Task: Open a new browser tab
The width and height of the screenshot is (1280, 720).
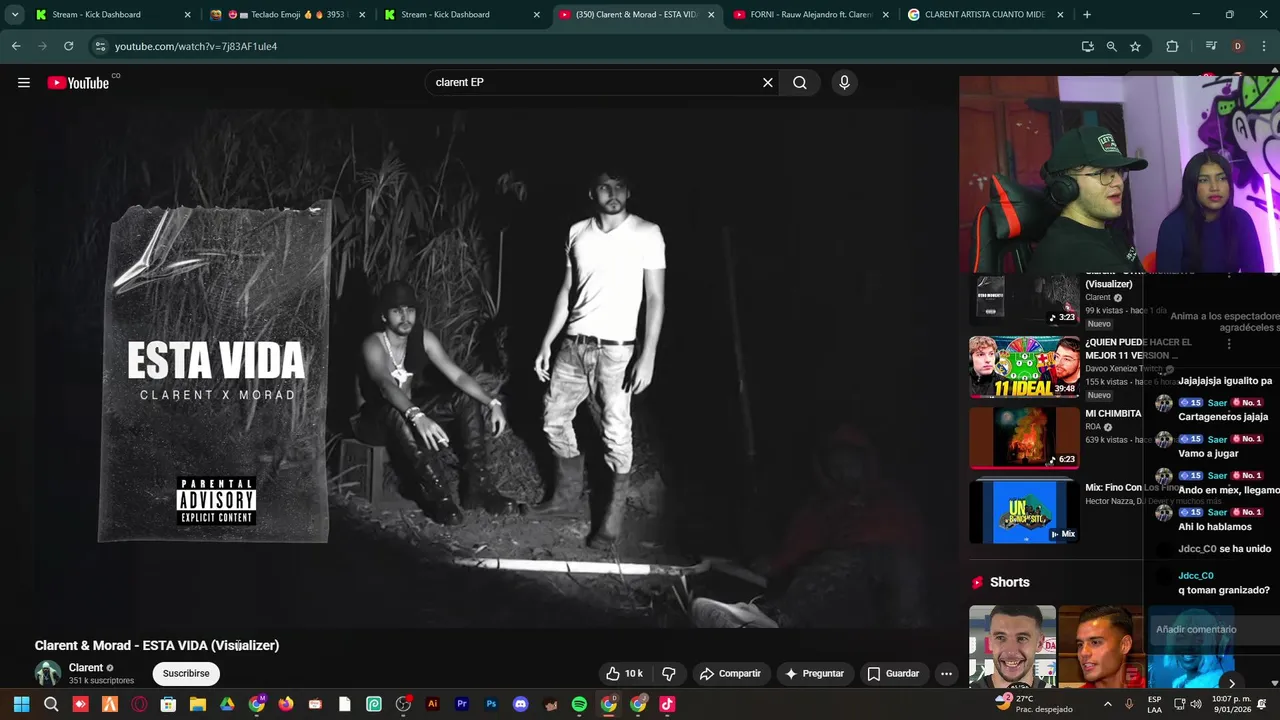Action: tap(1087, 15)
